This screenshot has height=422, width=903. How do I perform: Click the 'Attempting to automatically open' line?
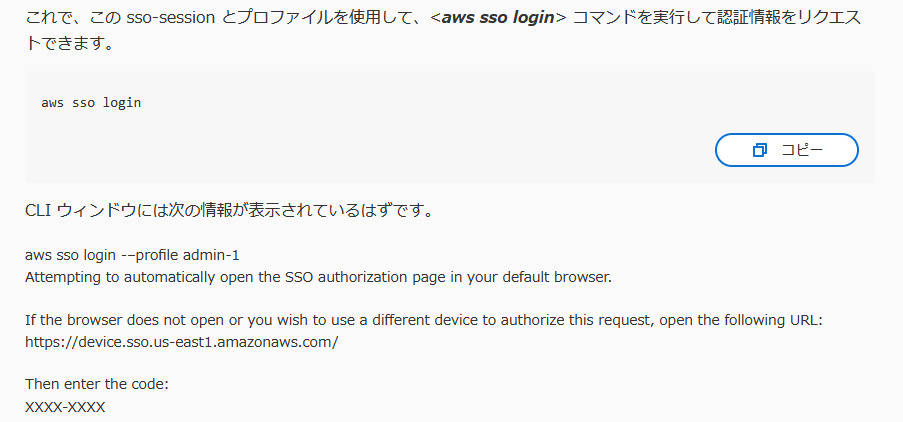(318, 276)
